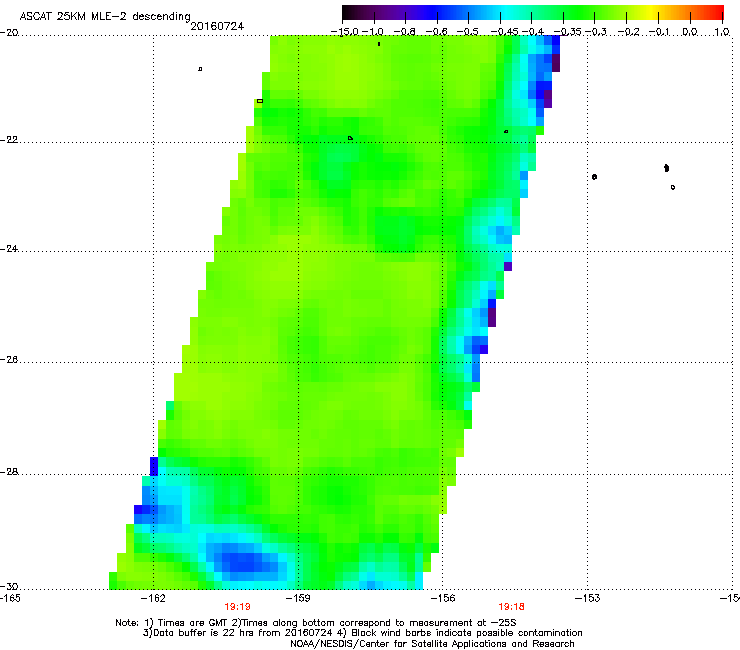
Task: Click the title "ASCAT 25KM MLE-2 descending"
Action: click(x=105, y=17)
